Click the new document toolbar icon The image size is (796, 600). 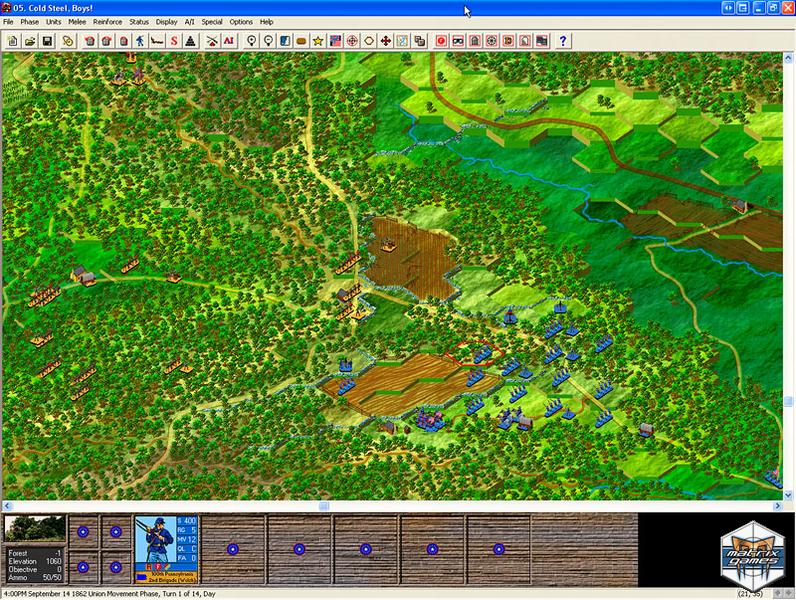click(13, 41)
